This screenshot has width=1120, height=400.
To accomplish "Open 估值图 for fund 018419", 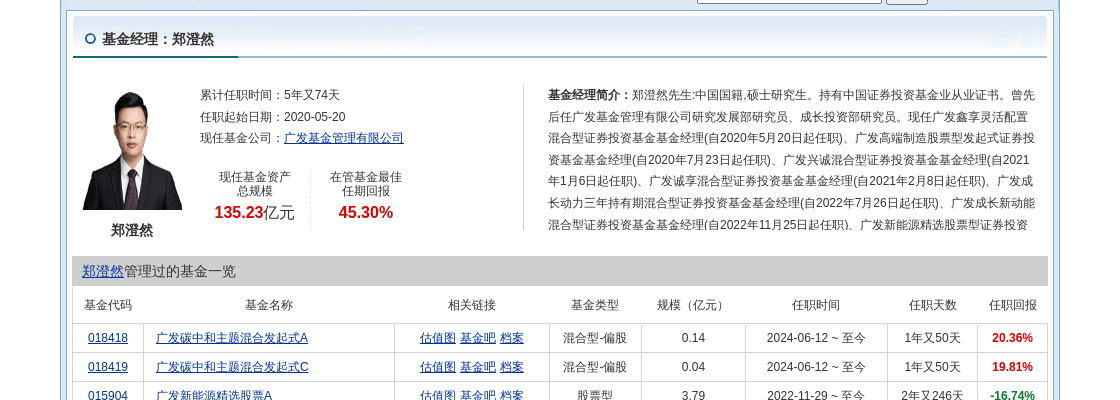I will (438, 367).
